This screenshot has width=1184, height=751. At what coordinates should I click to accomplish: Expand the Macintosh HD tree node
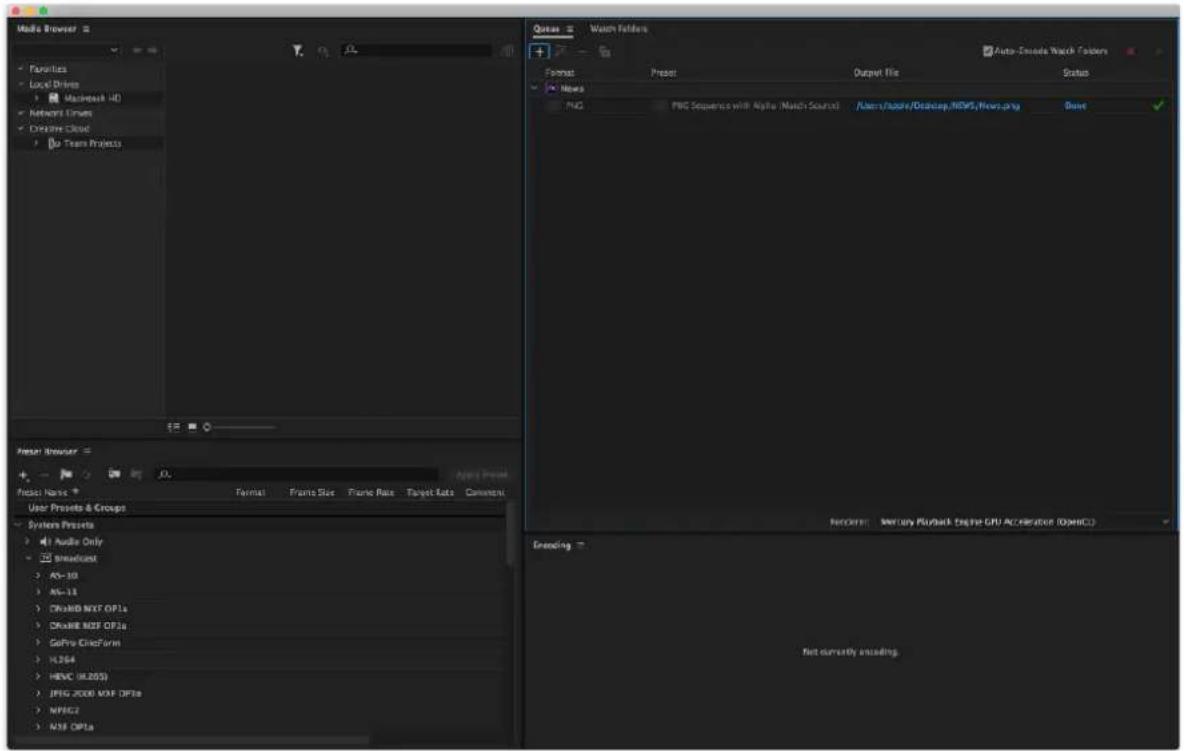(36, 98)
